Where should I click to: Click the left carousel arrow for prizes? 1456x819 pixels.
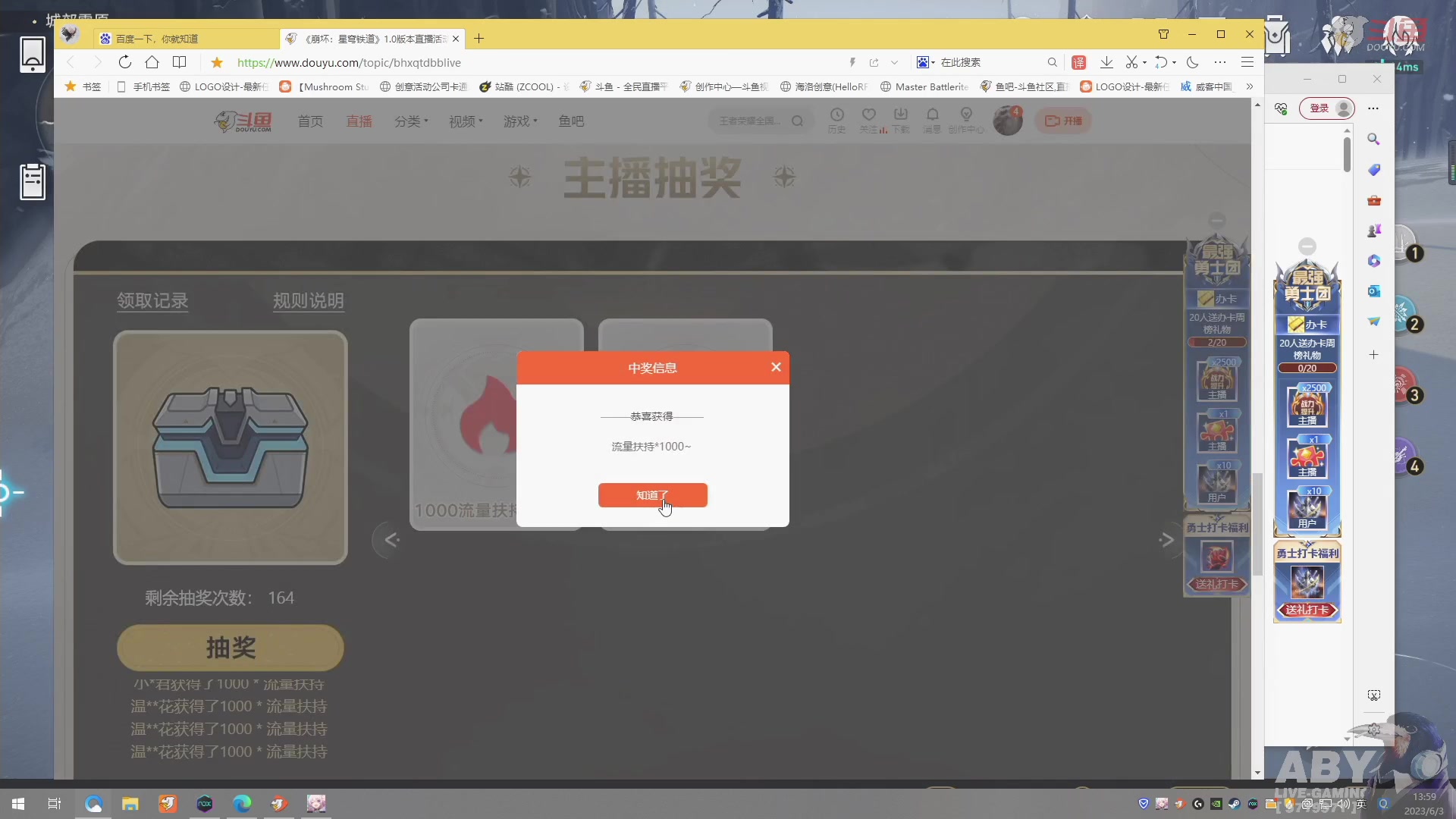pos(391,540)
